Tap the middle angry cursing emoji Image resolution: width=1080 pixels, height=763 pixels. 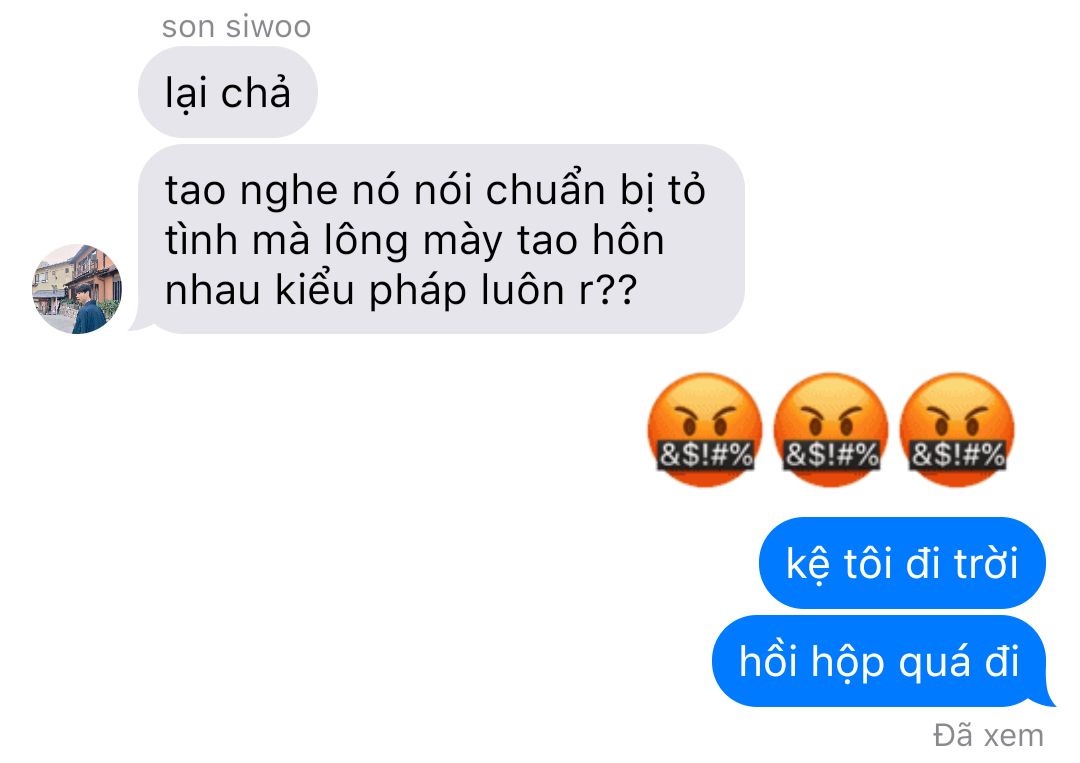831,430
